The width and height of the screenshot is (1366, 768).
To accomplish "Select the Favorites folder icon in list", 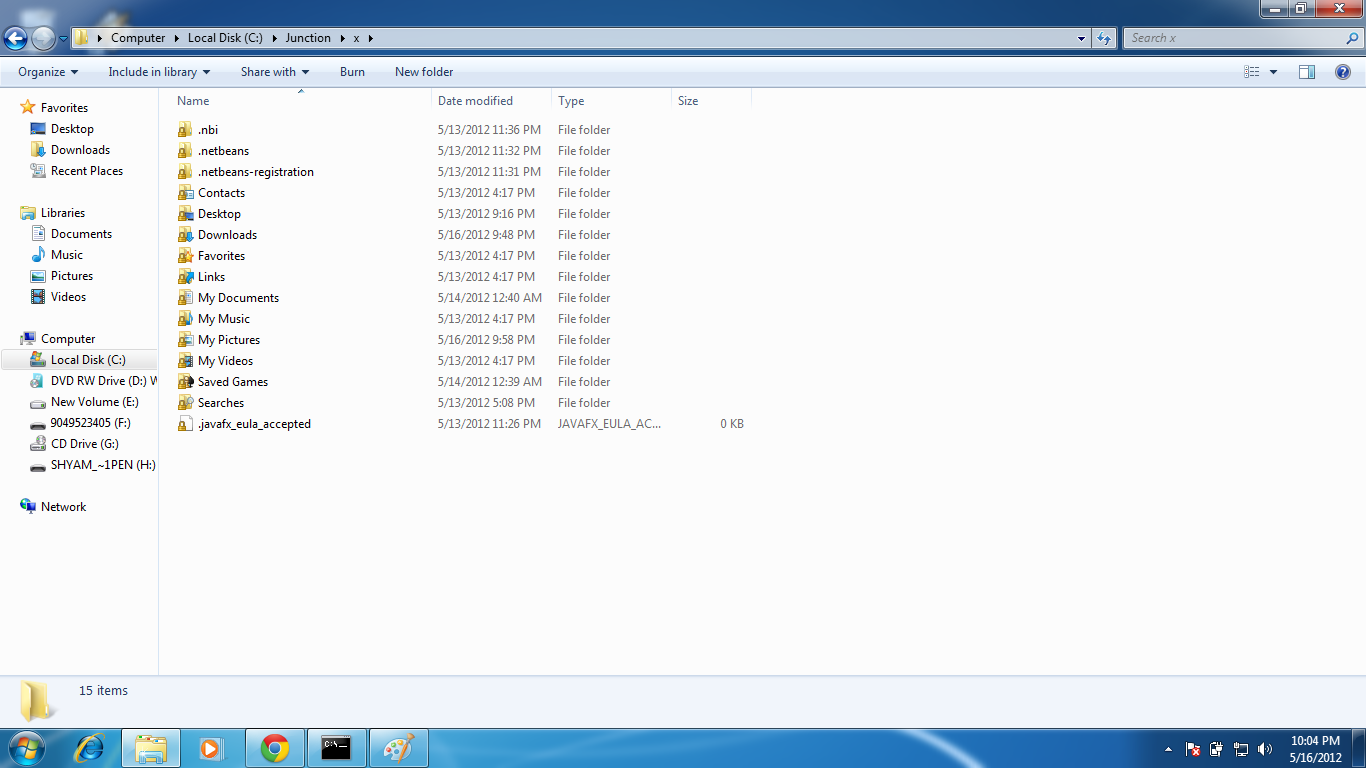I will 185,256.
